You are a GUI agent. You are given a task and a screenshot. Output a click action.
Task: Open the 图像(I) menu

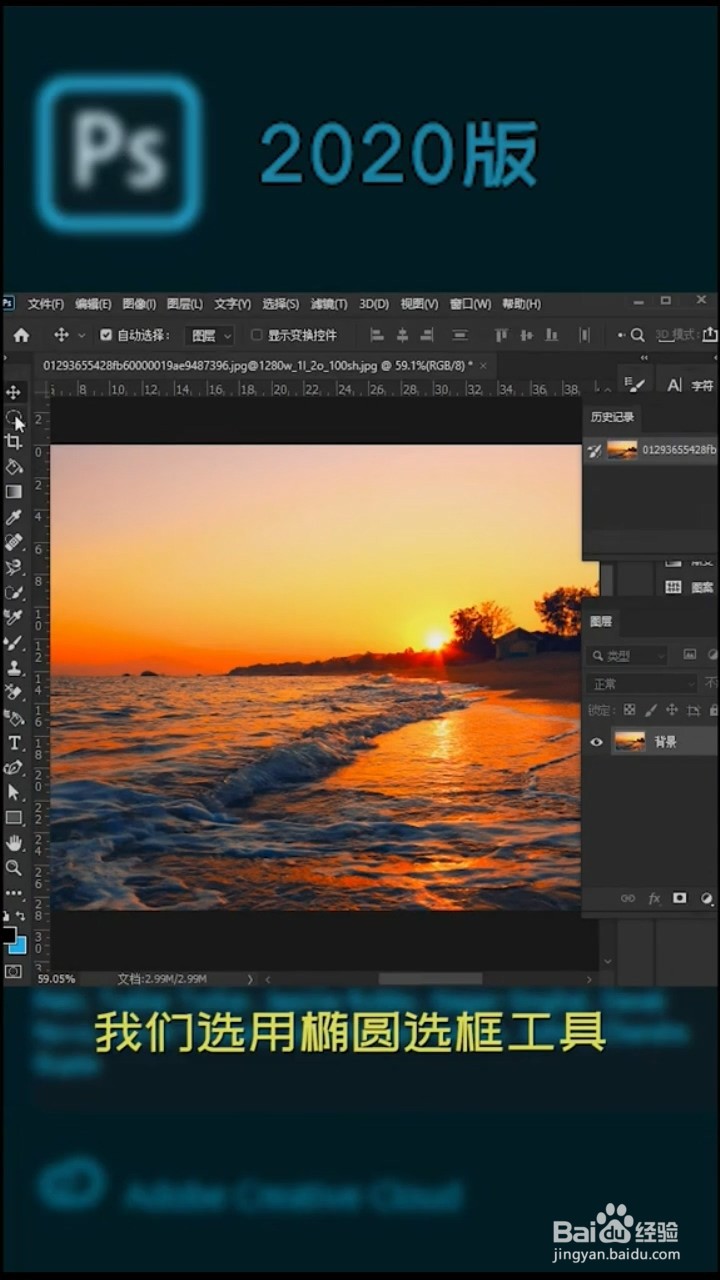point(140,304)
